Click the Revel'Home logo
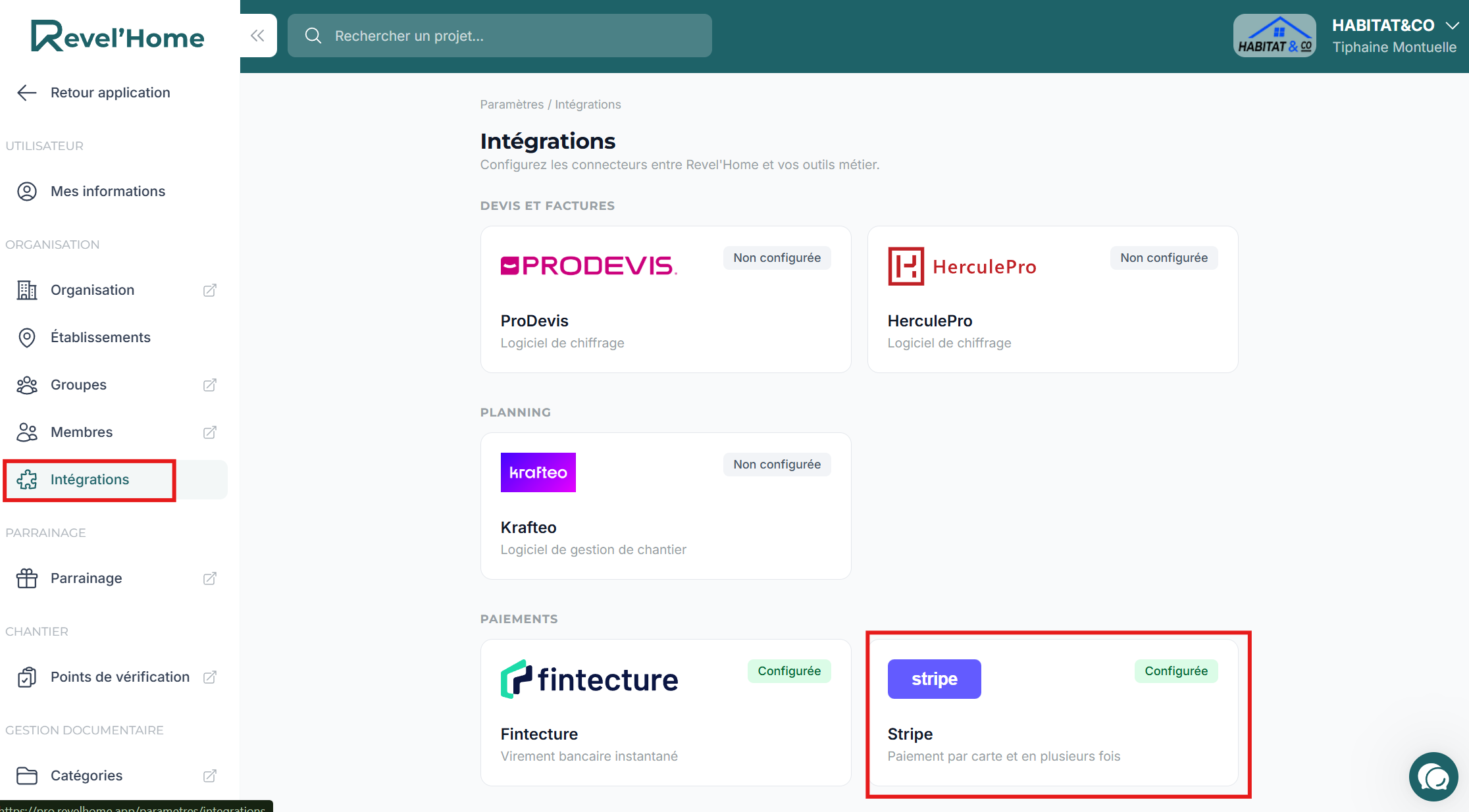The width and height of the screenshot is (1469, 812). 118,36
